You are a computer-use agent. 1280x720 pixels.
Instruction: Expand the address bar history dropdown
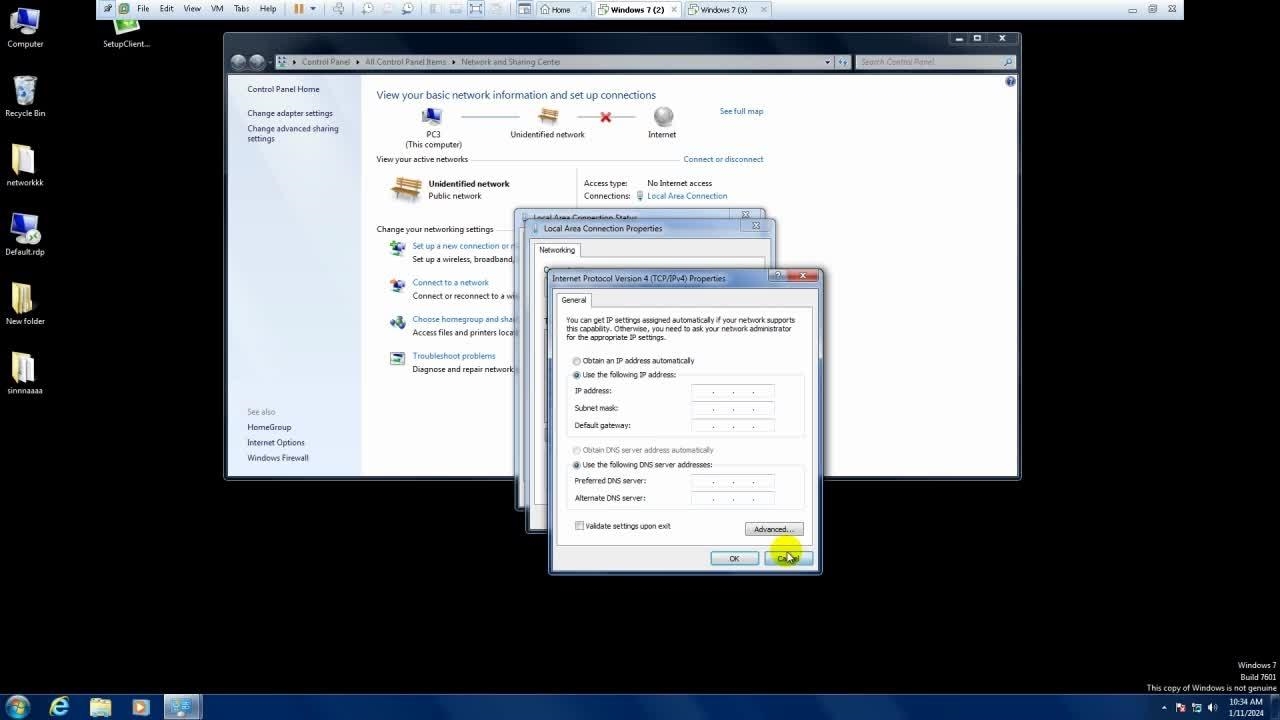(827, 62)
